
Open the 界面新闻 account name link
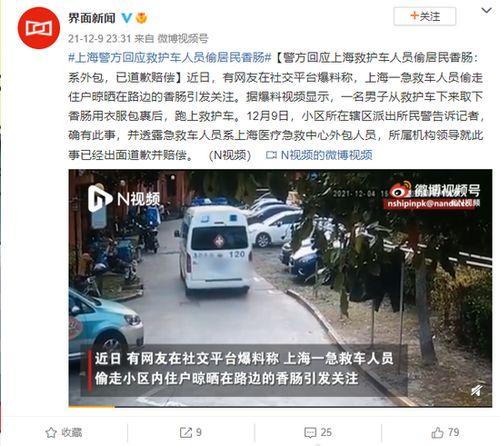[x=92, y=18]
